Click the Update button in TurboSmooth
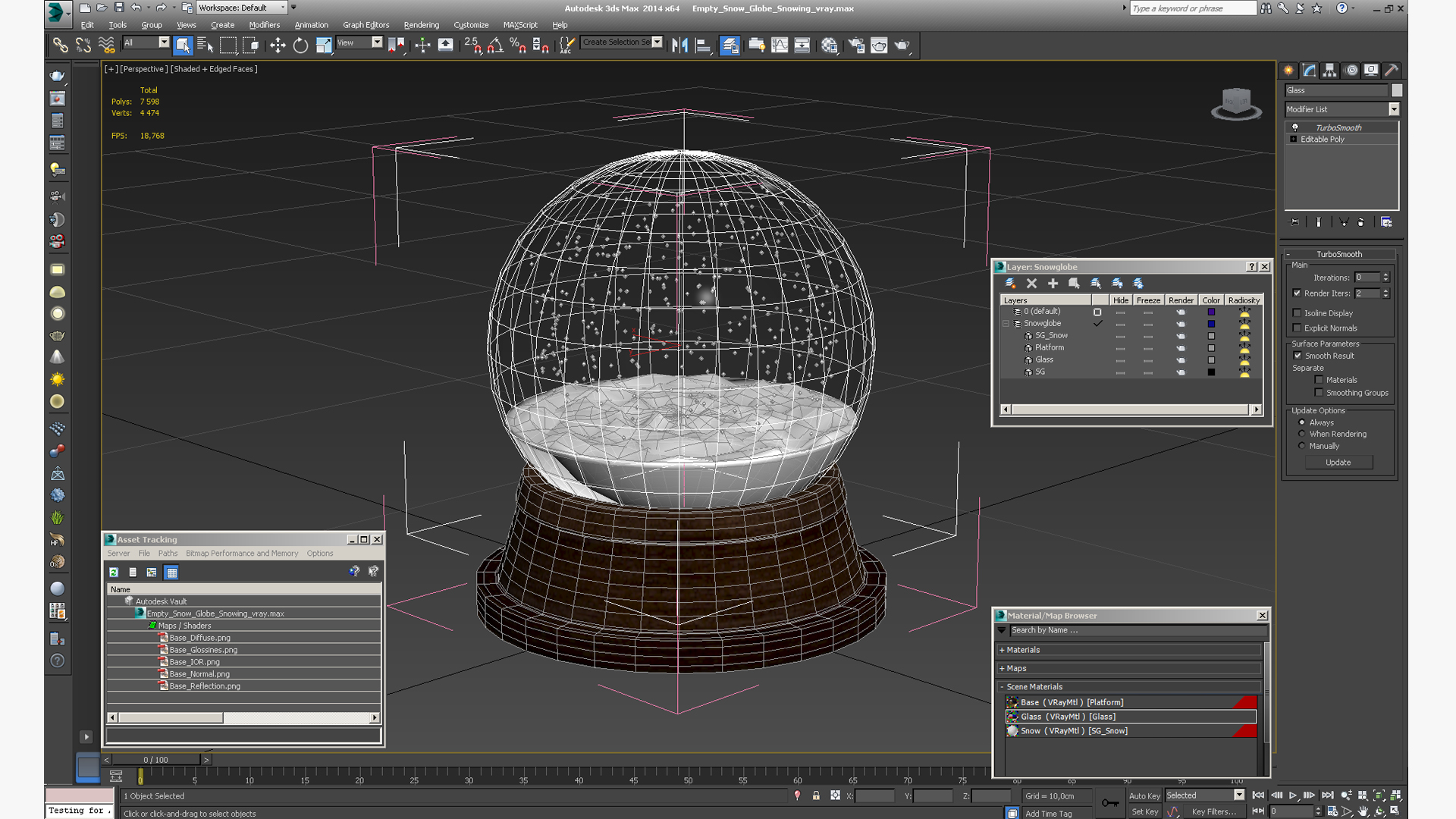The height and width of the screenshot is (819, 1456). (x=1338, y=463)
